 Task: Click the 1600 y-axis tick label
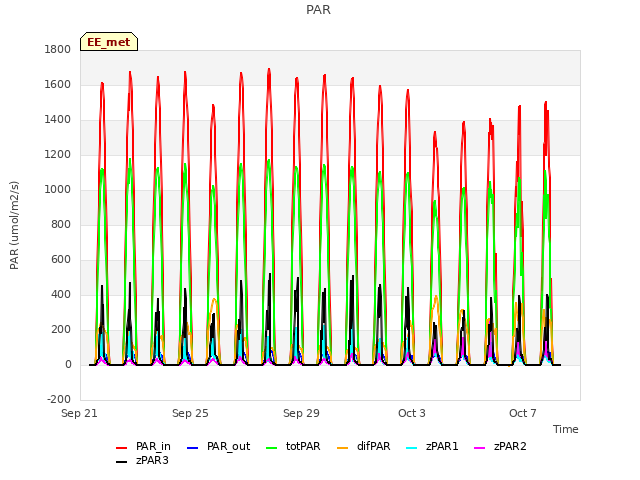coord(58,84)
